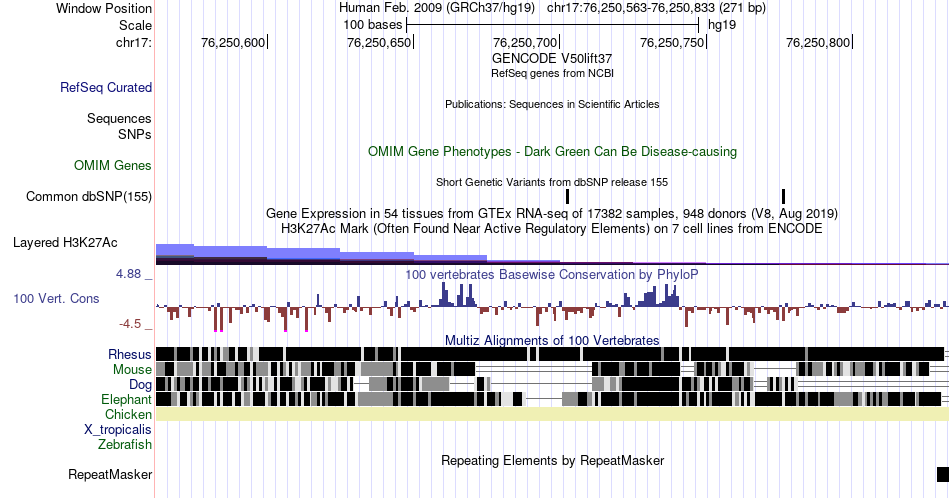
Task: Click the 76,250,750 ruler position
Action: click(x=673, y=42)
